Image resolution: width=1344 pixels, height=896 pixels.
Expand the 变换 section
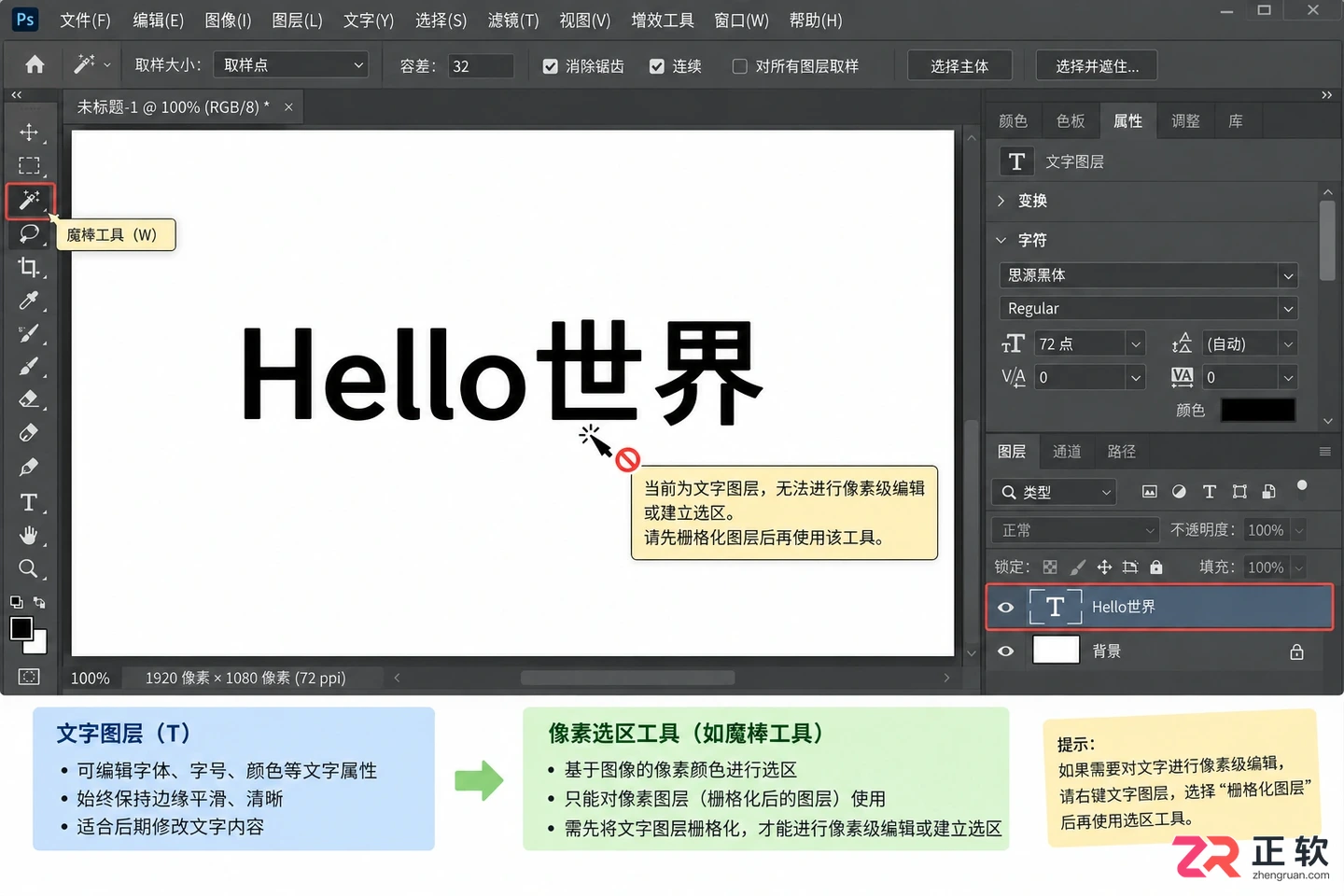point(1001,201)
